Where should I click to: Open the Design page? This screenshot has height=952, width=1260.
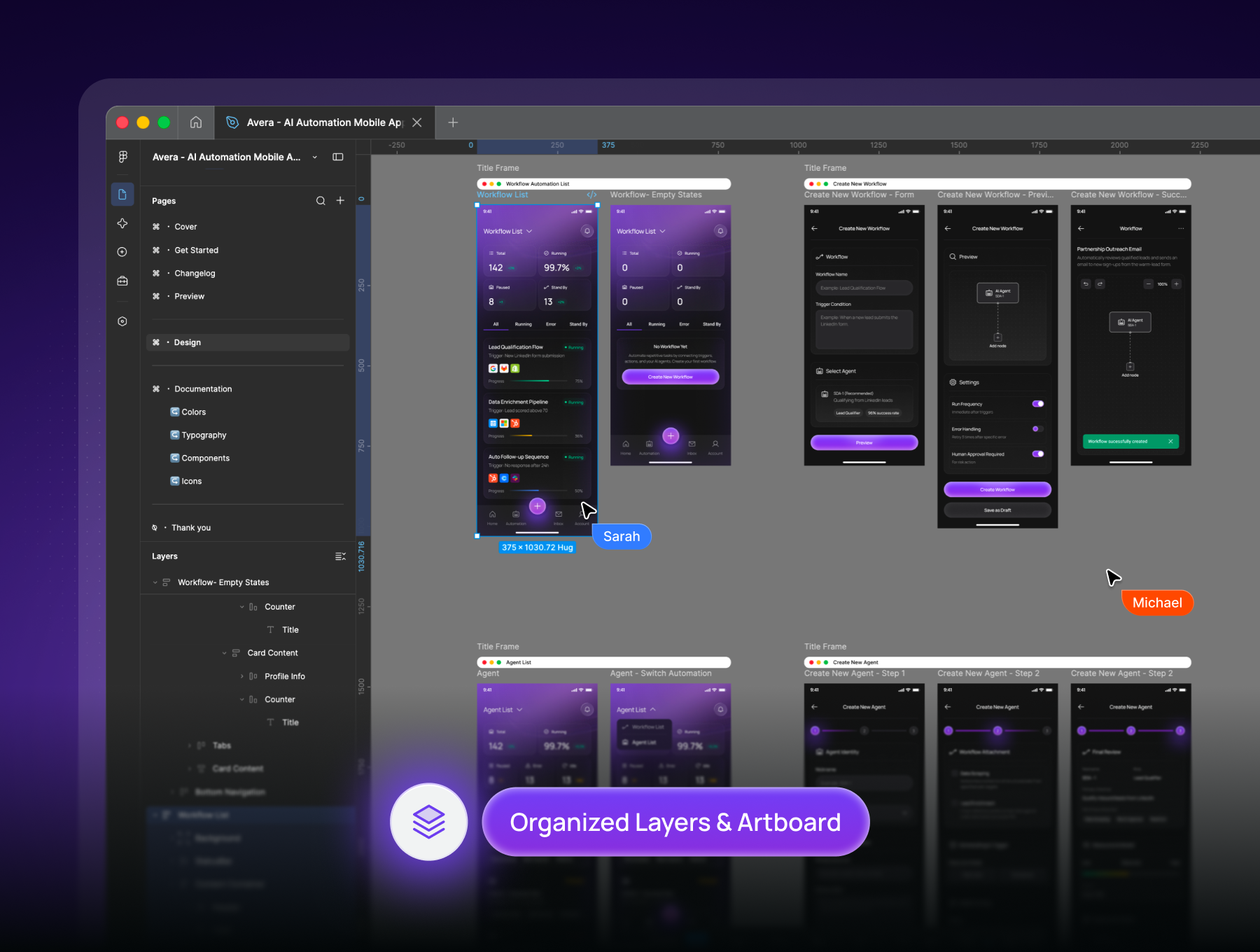click(x=248, y=342)
